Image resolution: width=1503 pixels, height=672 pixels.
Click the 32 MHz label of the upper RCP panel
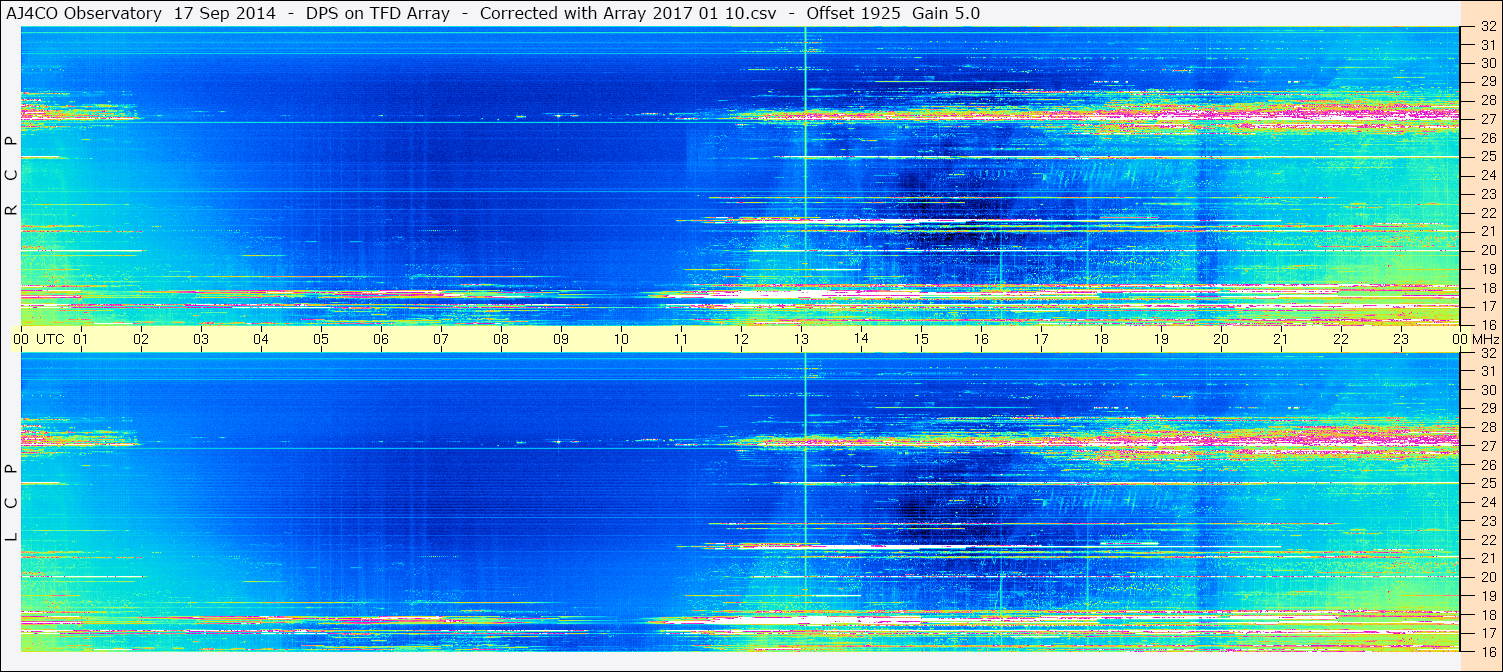[1487, 28]
